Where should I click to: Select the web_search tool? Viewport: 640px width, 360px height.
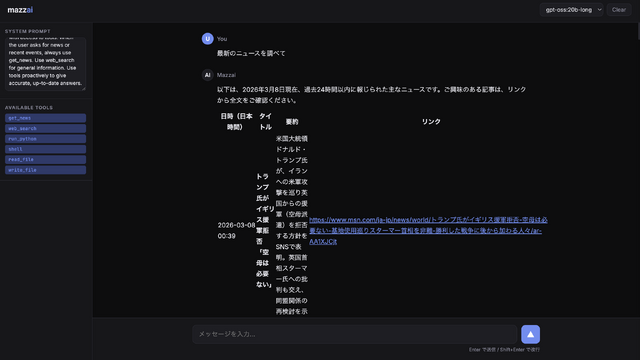(x=45, y=129)
